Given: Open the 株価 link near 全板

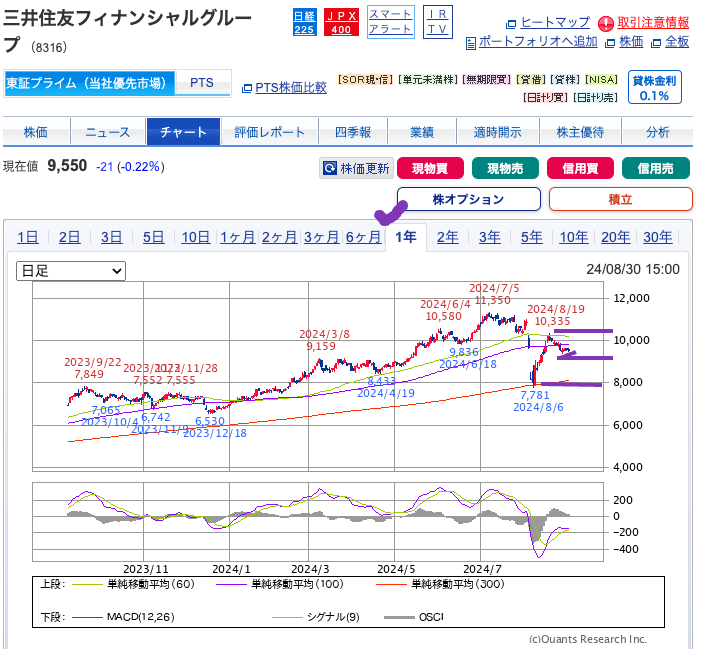Looking at the screenshot, I should pos(631,42).
